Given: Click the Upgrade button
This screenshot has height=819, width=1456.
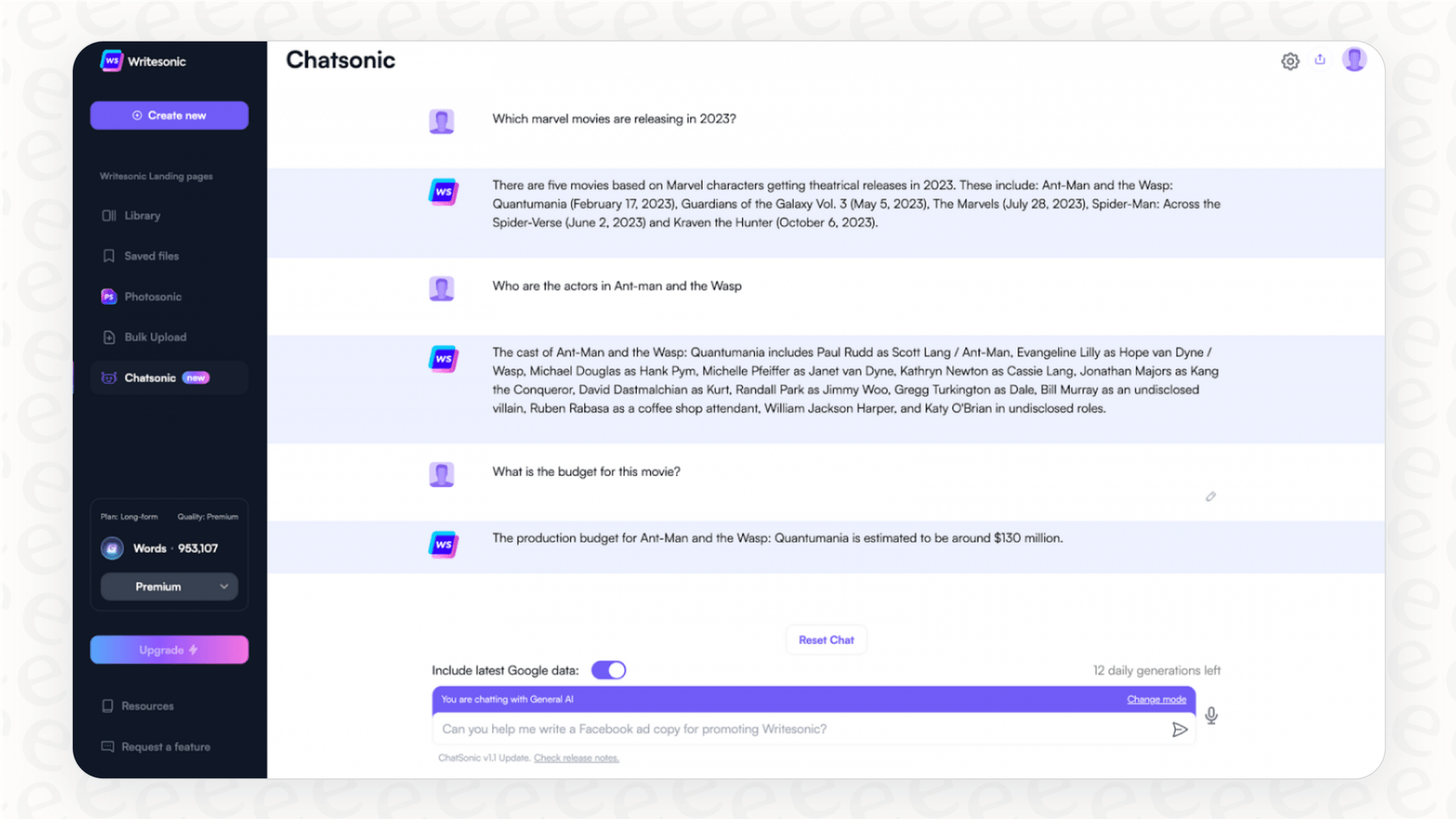Looking at the screenshot, I should click(x=169, y=650).
